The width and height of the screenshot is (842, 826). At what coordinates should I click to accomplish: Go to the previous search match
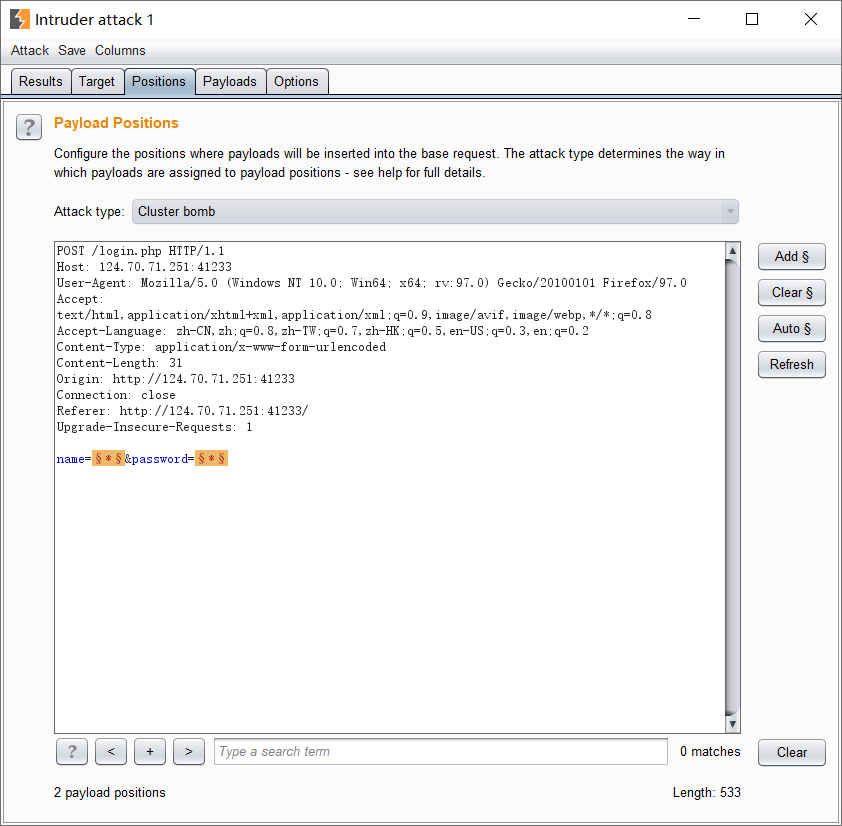point(111,751)
